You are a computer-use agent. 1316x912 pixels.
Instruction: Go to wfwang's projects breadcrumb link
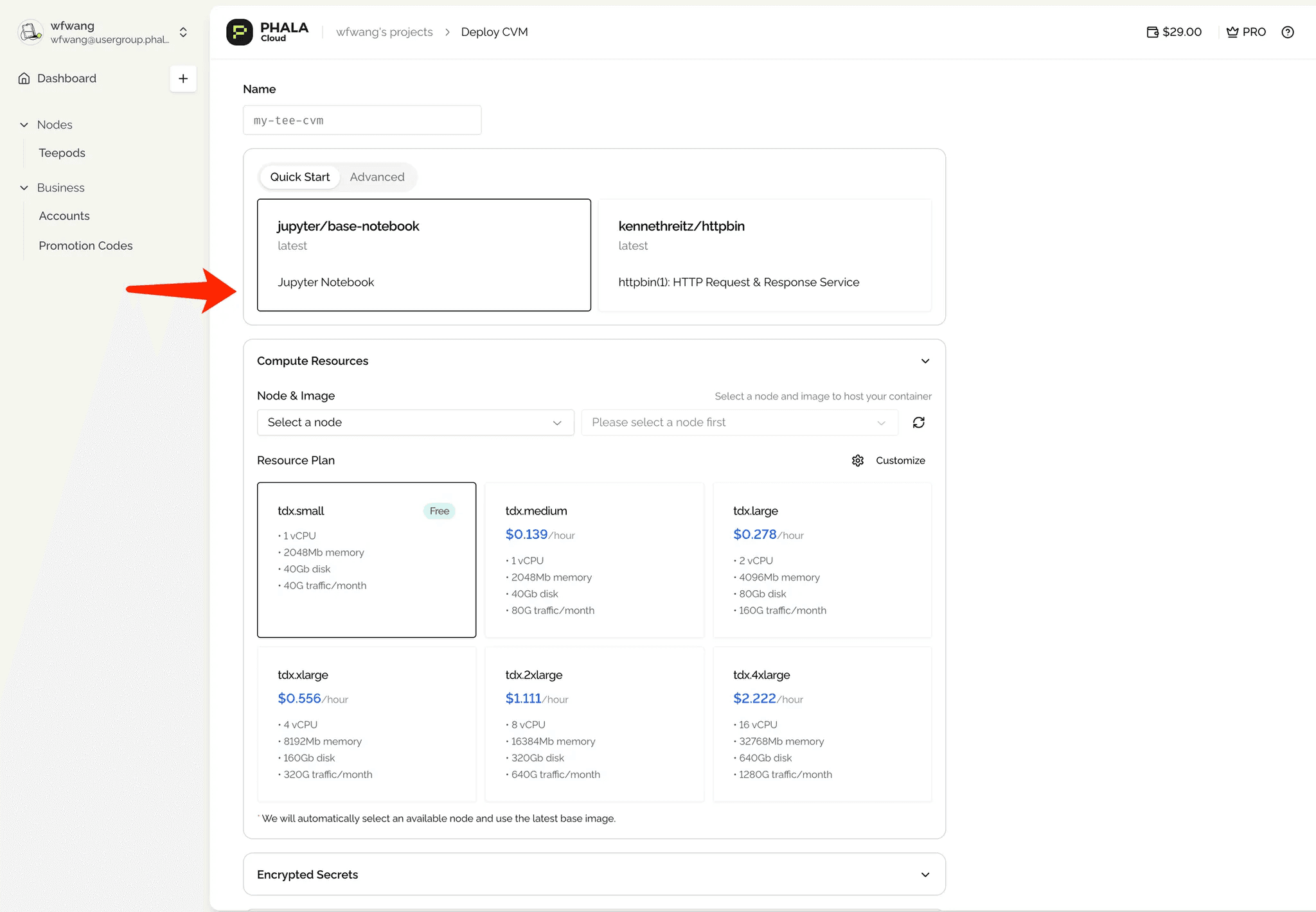coord(384,32)
